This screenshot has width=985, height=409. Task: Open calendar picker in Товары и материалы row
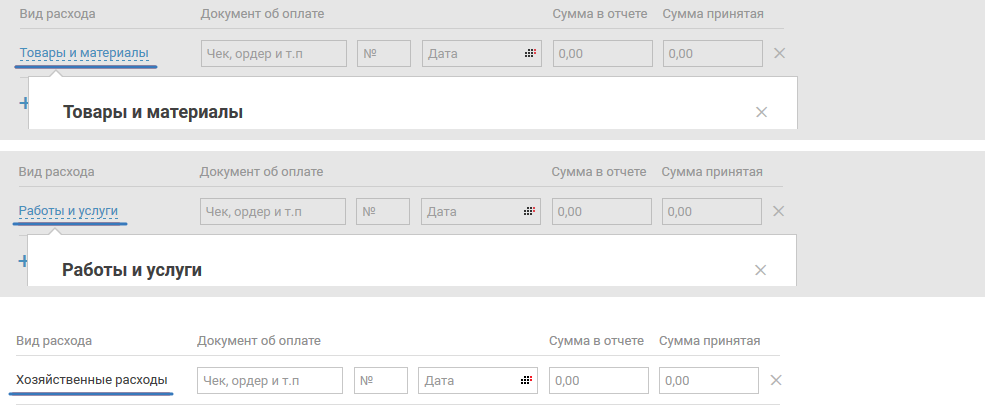tap(530, 53)
